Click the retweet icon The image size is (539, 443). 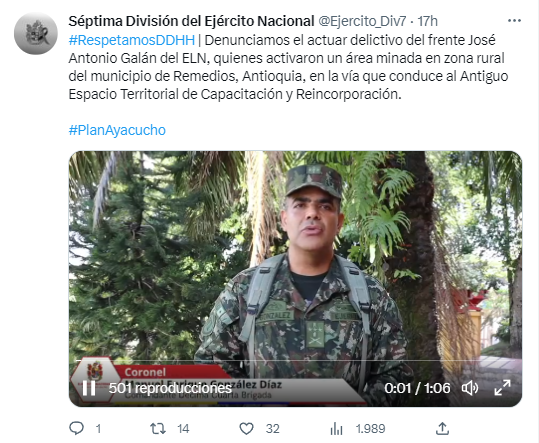point(158,429)
